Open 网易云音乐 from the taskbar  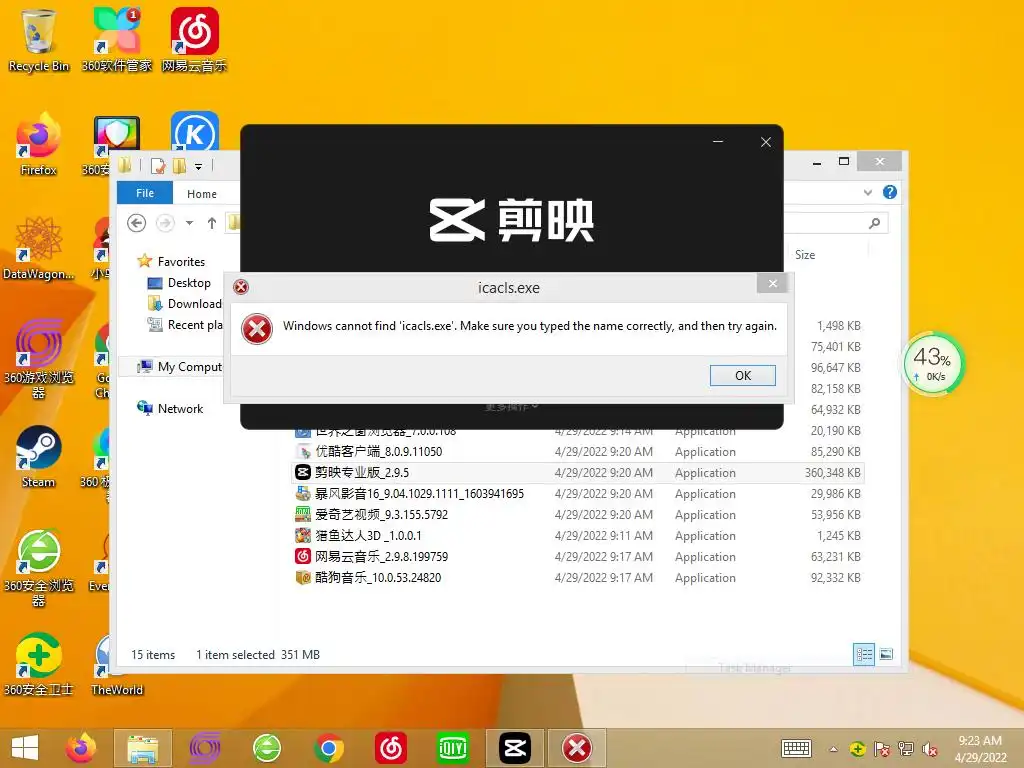pyautogui.click(x=391, y=748)
